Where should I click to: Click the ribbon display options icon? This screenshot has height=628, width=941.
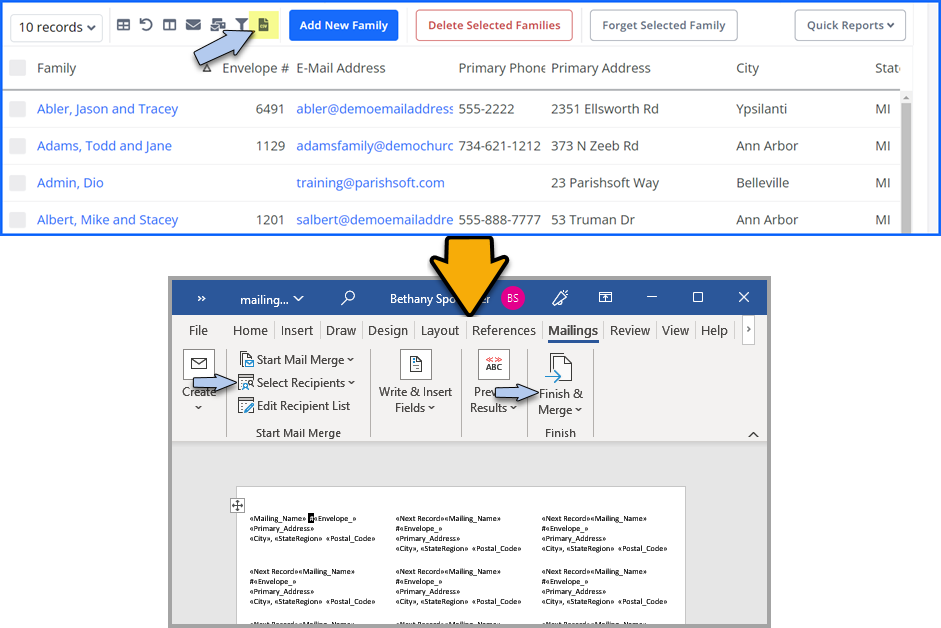606,297
